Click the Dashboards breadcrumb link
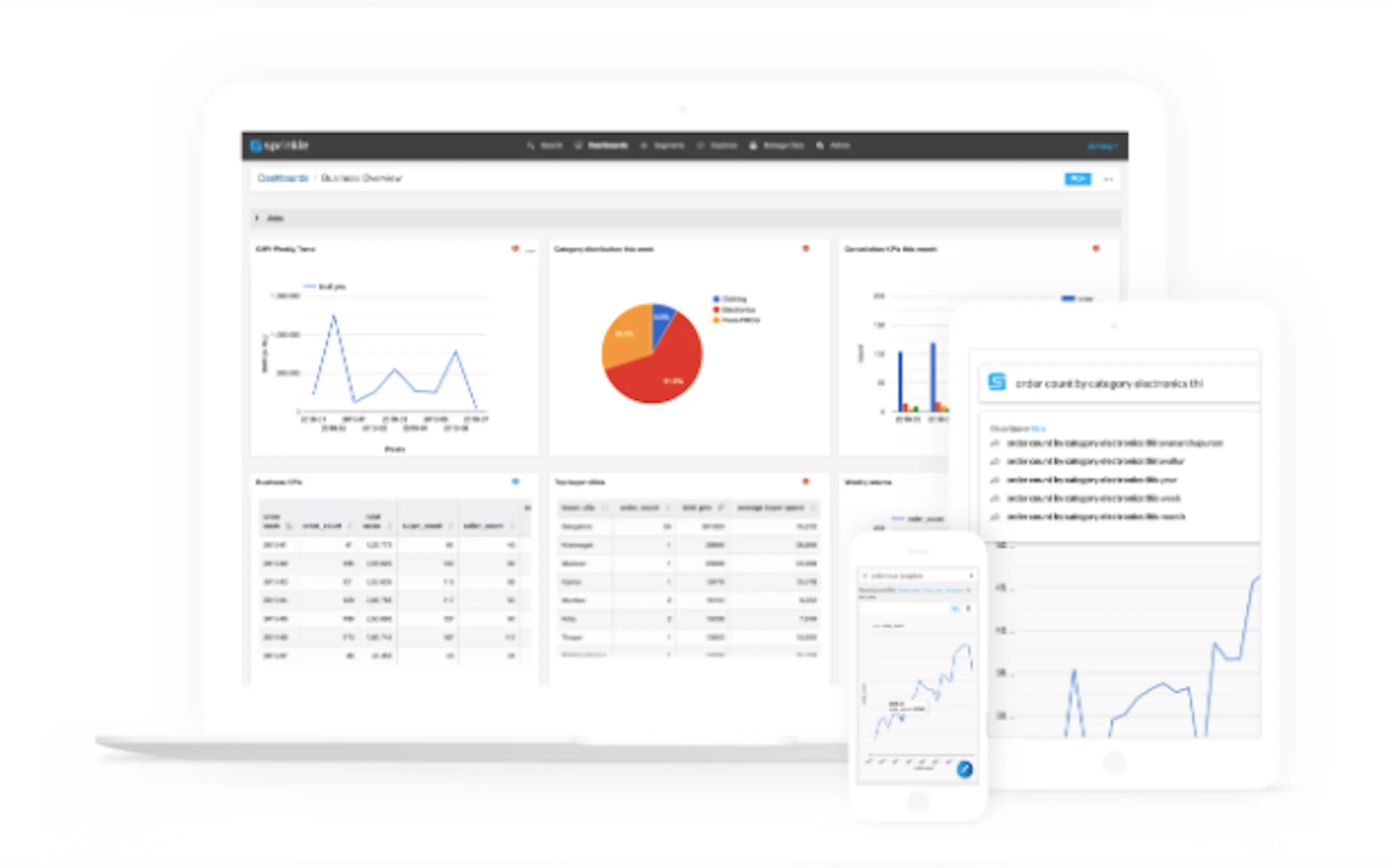 click(x=283, y=178)
